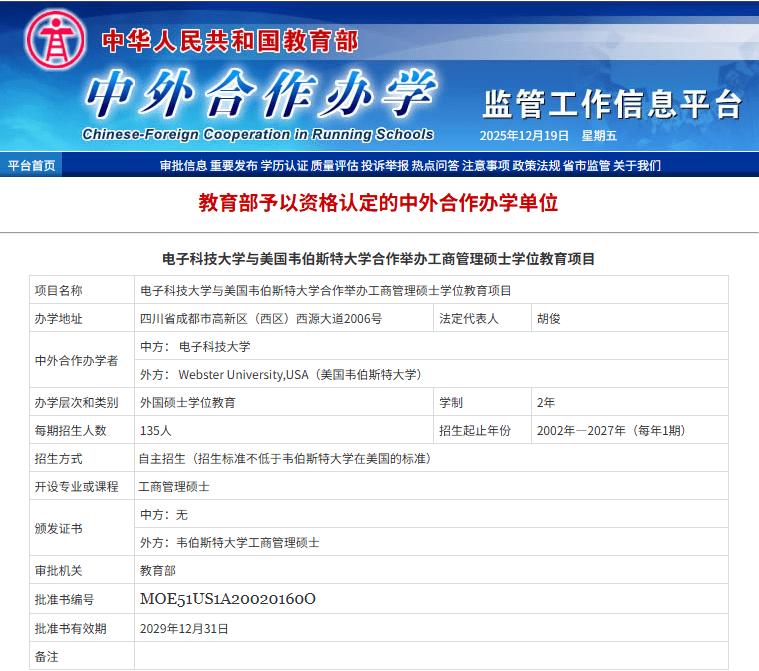Click the 法定代表人 label cell
Viewport: 759px width, 671px height.
tap(482, 318)
